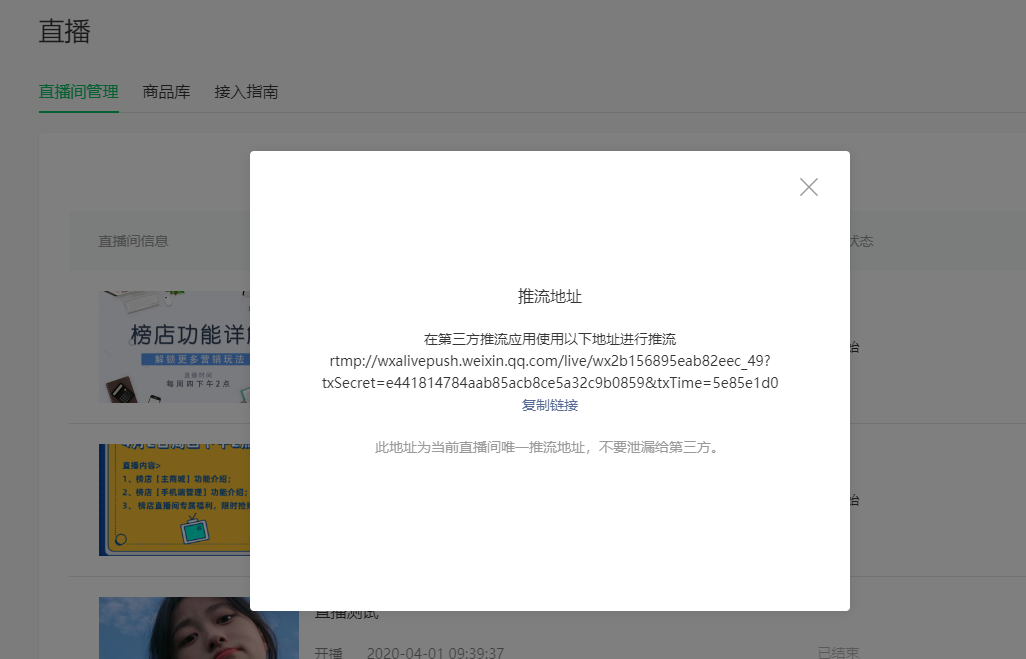This screenshot has width=1026, height=659.
Task: Click the txSecret parameter line of the URL
Action: (x=550, y=383)
